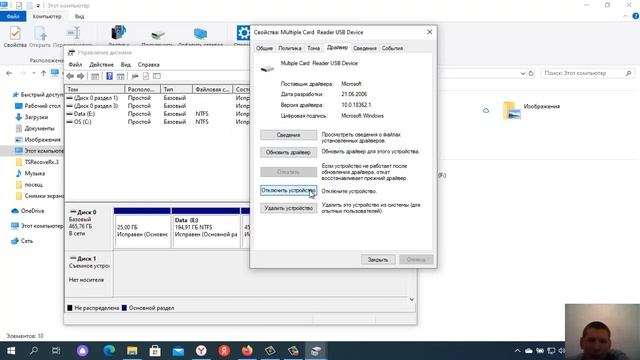Click Закрыть button in properties dialog
Viewport: 640px width, 360px height.
(378, 260)
